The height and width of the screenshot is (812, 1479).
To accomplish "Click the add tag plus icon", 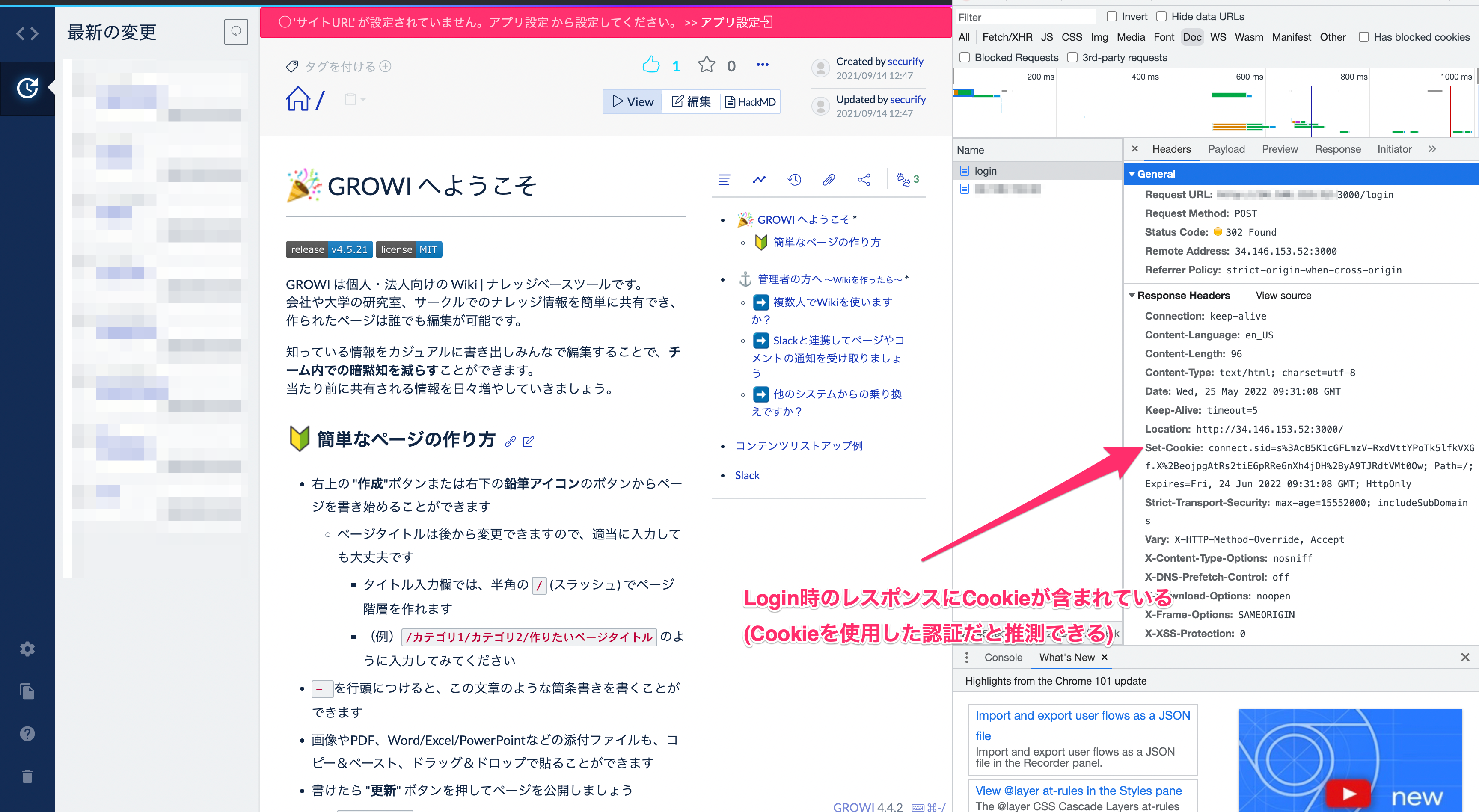I will point(386,66).
